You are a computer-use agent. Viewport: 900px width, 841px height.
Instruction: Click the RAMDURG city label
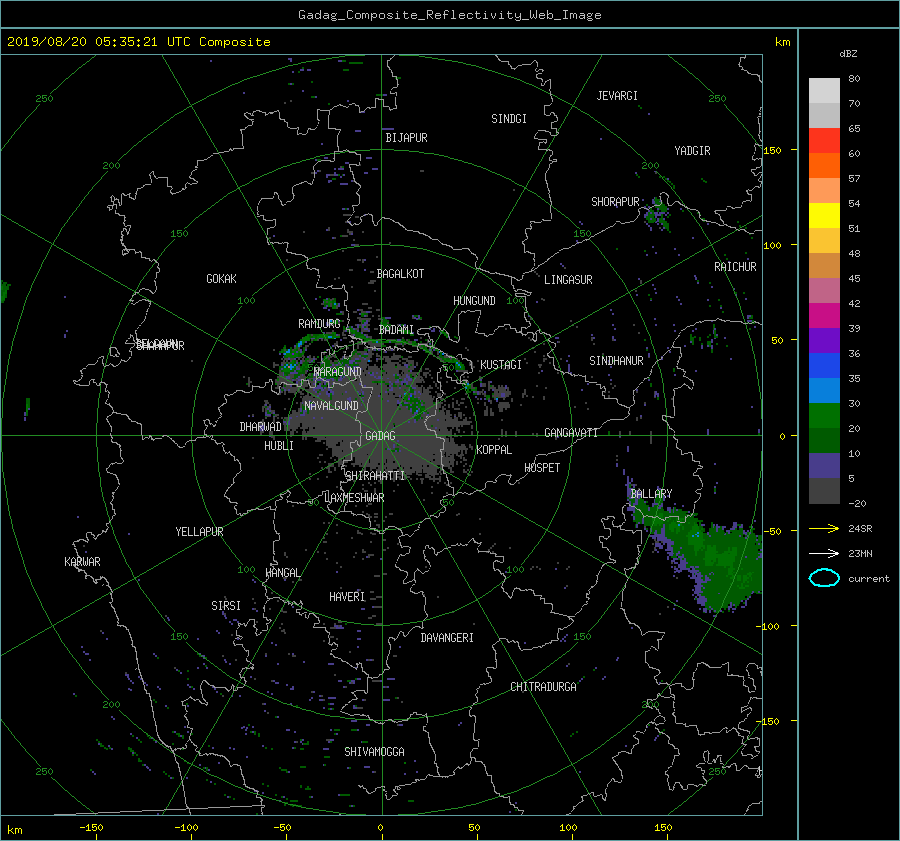319,324
